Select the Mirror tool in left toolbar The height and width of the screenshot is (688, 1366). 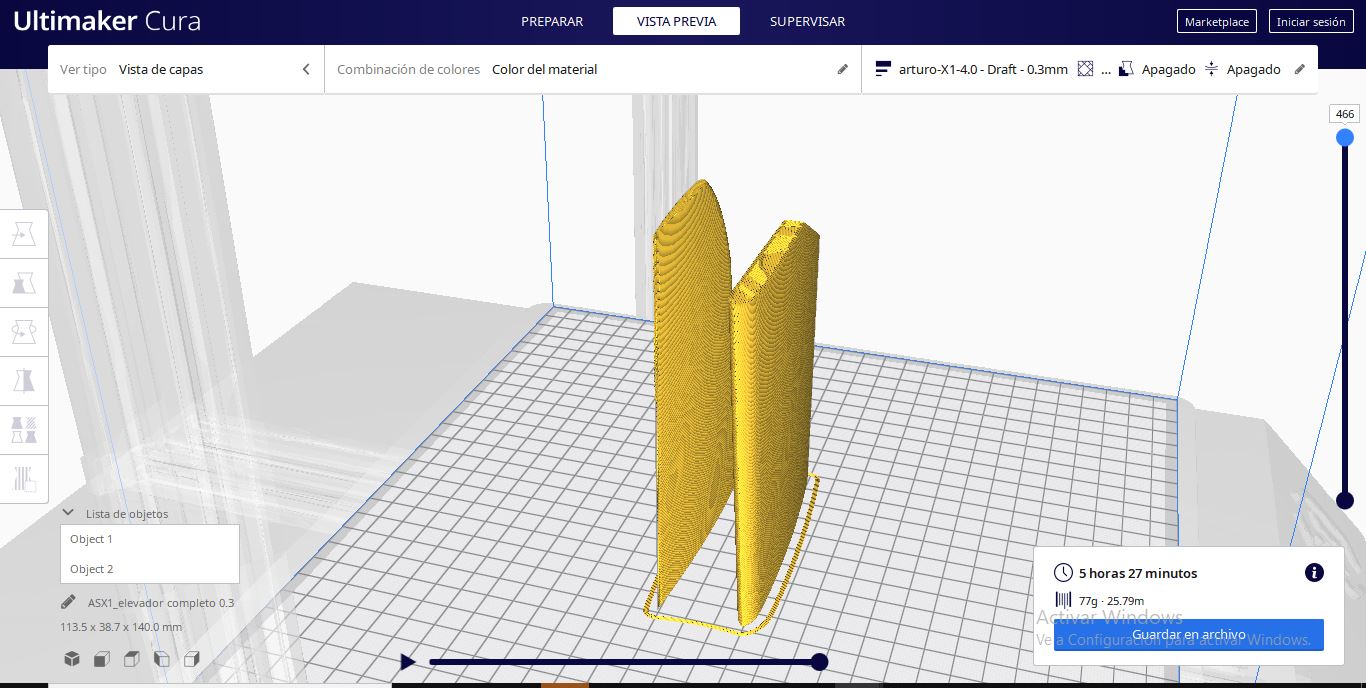24,380
